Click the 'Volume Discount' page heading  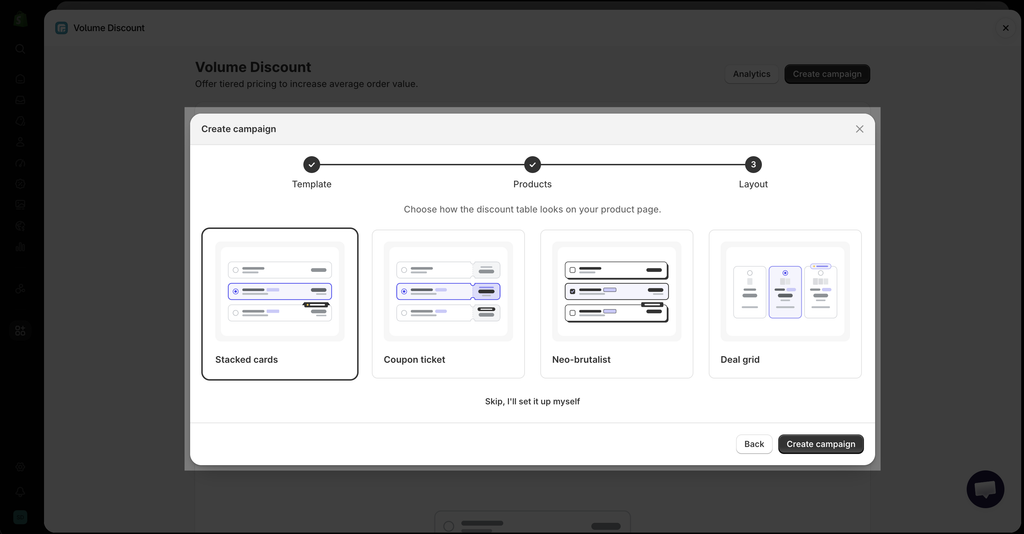pyautogui.click(x=253, y=67)
